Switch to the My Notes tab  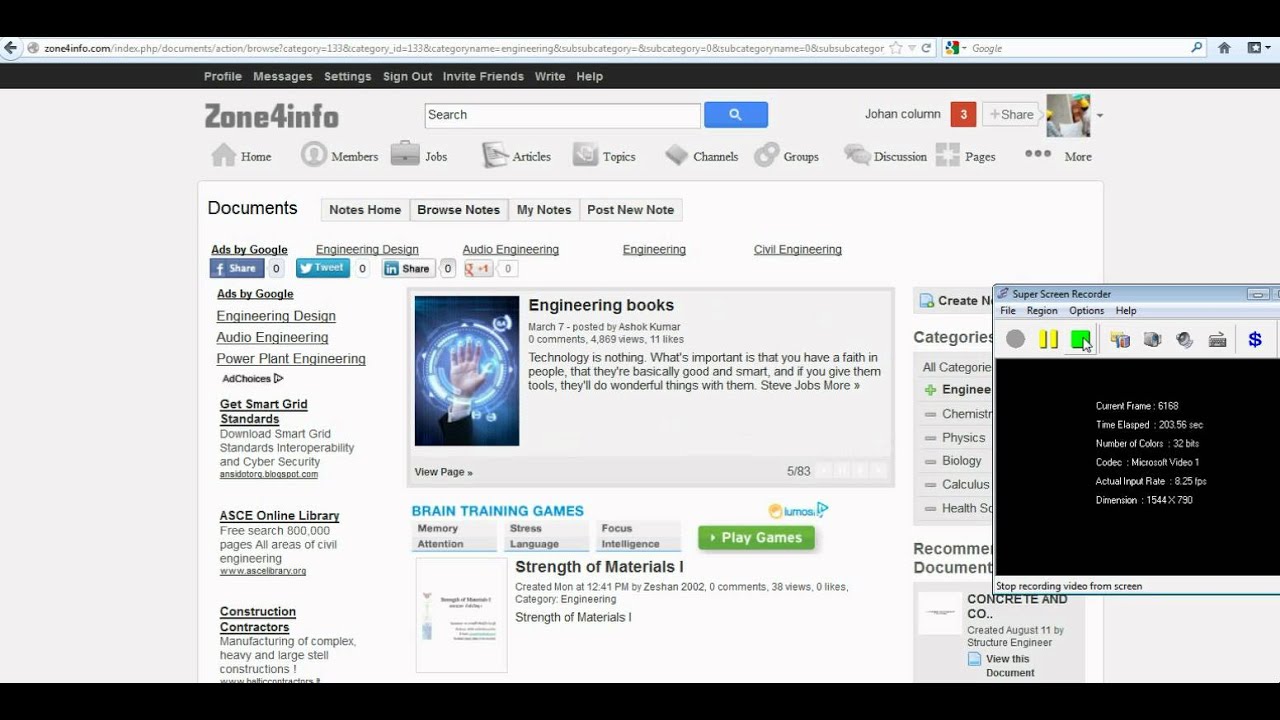click(544, 210)
